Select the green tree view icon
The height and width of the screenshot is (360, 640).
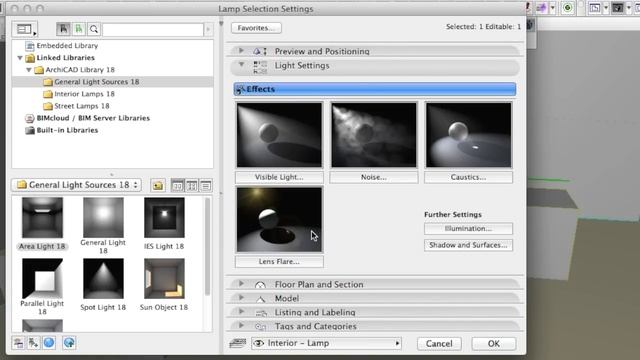78,29
